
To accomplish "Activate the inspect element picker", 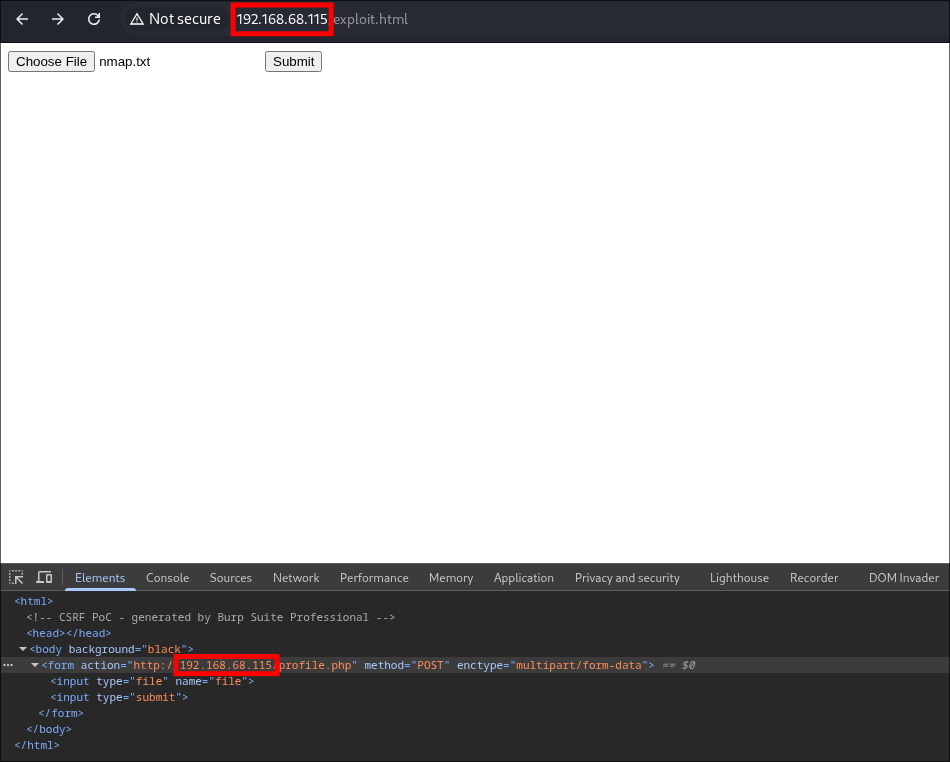I will point(16,577).
